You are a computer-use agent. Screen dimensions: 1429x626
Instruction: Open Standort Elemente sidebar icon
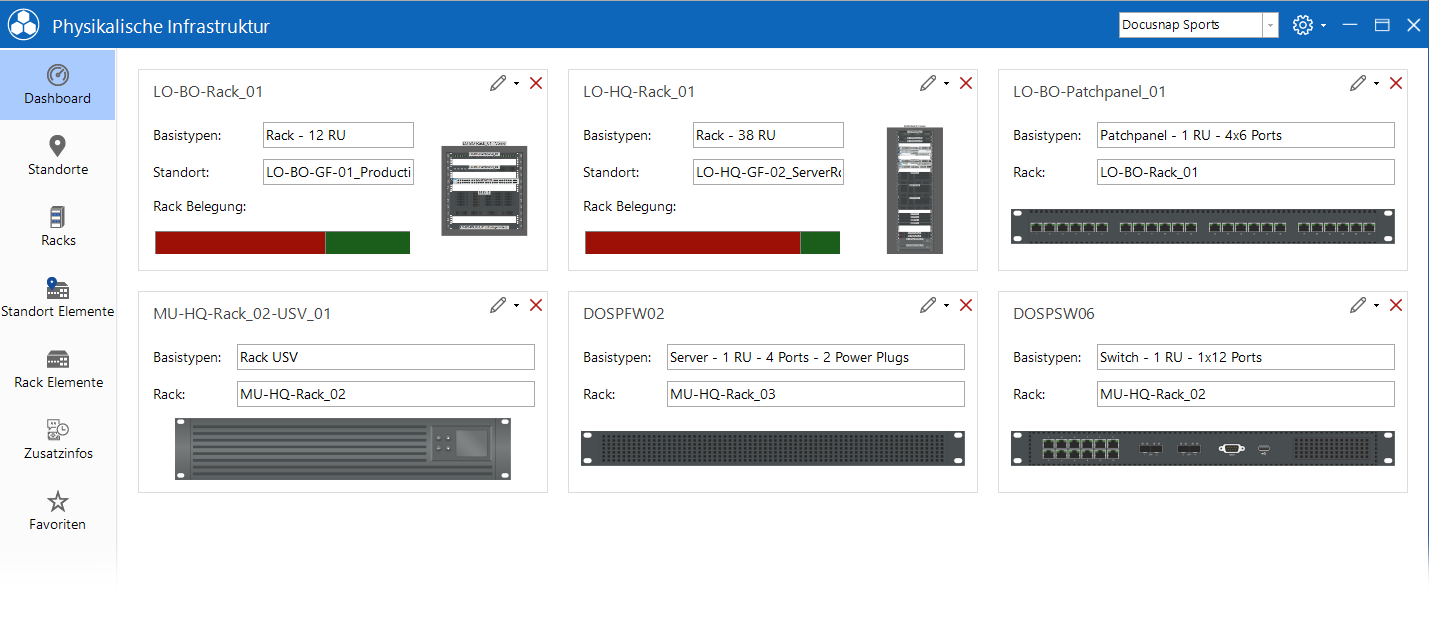tap(58, 289)
